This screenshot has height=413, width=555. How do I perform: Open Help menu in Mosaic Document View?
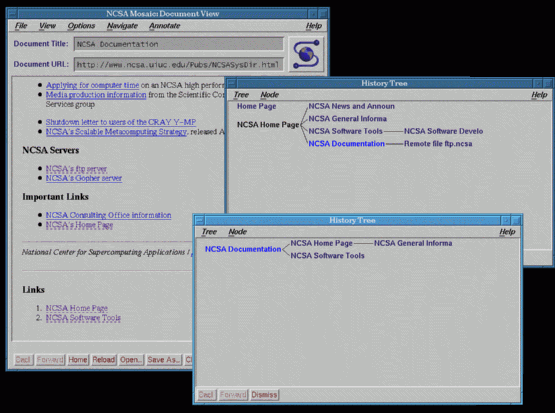pos(314,26)
